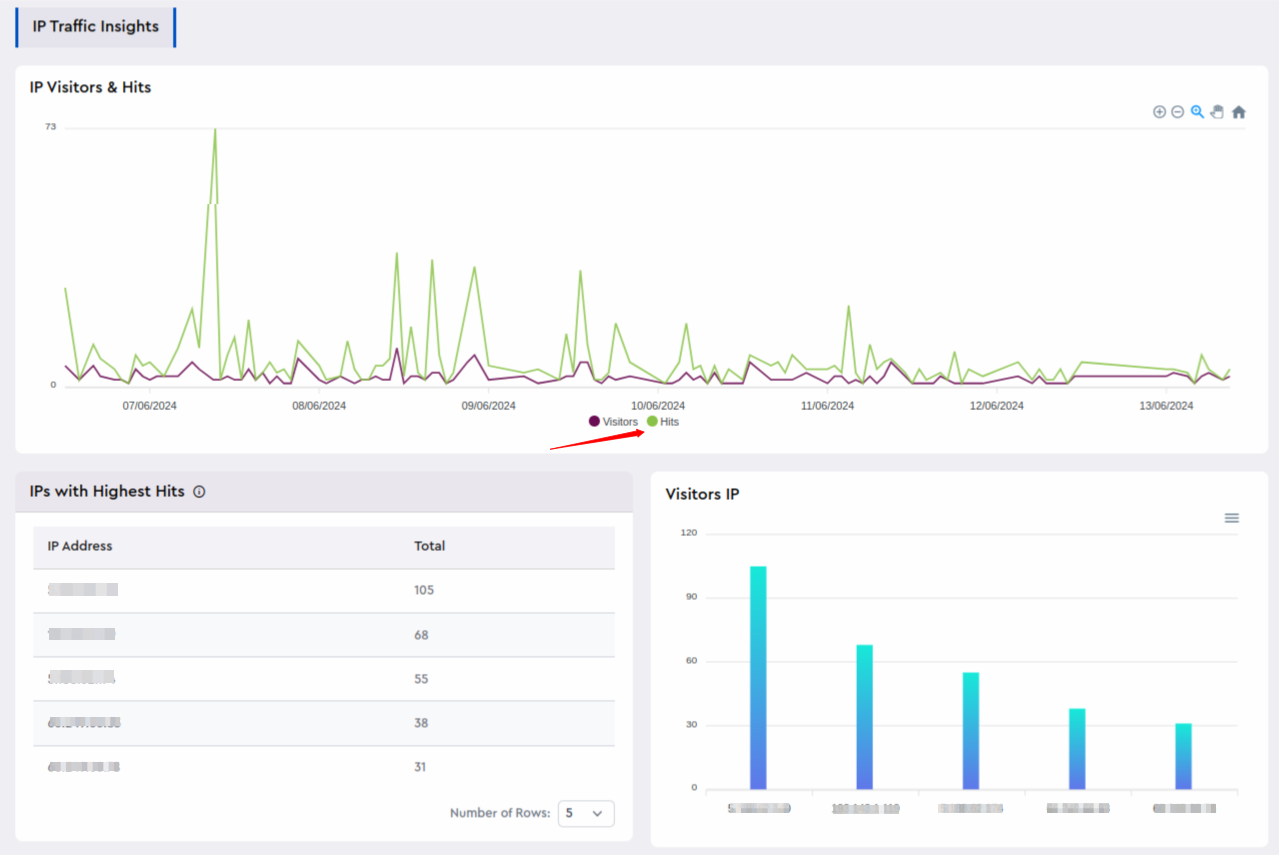Enable the panning hand tool
Image resolution: width=1279 pixels, height=855 pixels.
1217,112
